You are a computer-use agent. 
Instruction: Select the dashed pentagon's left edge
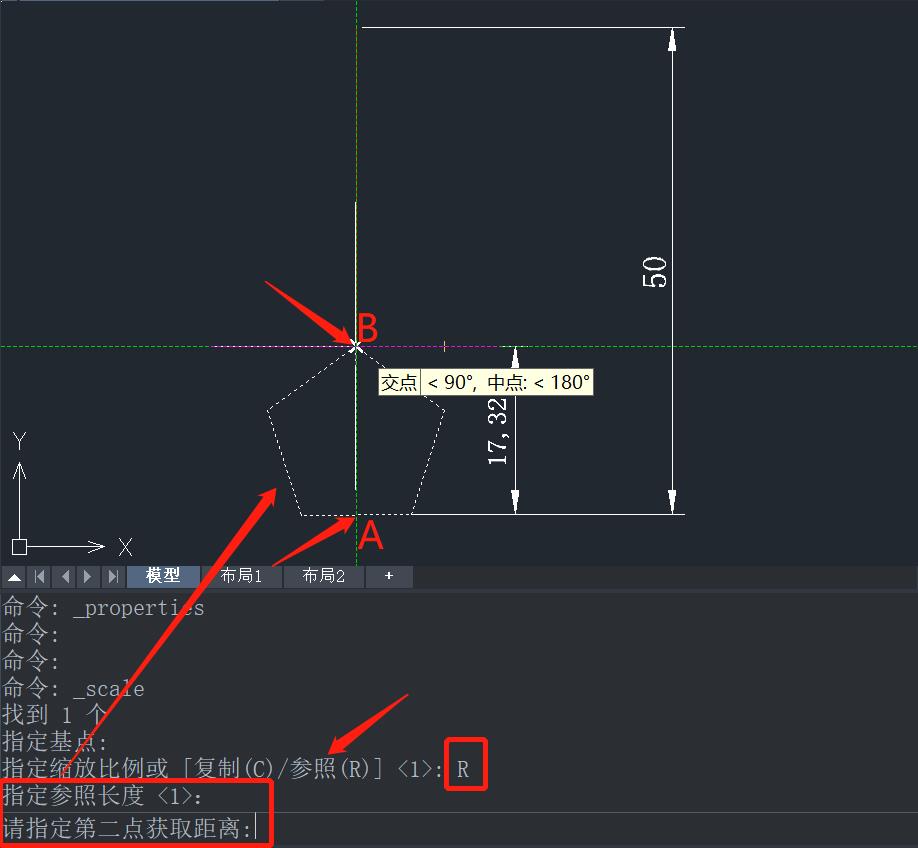tap(284, 462)
